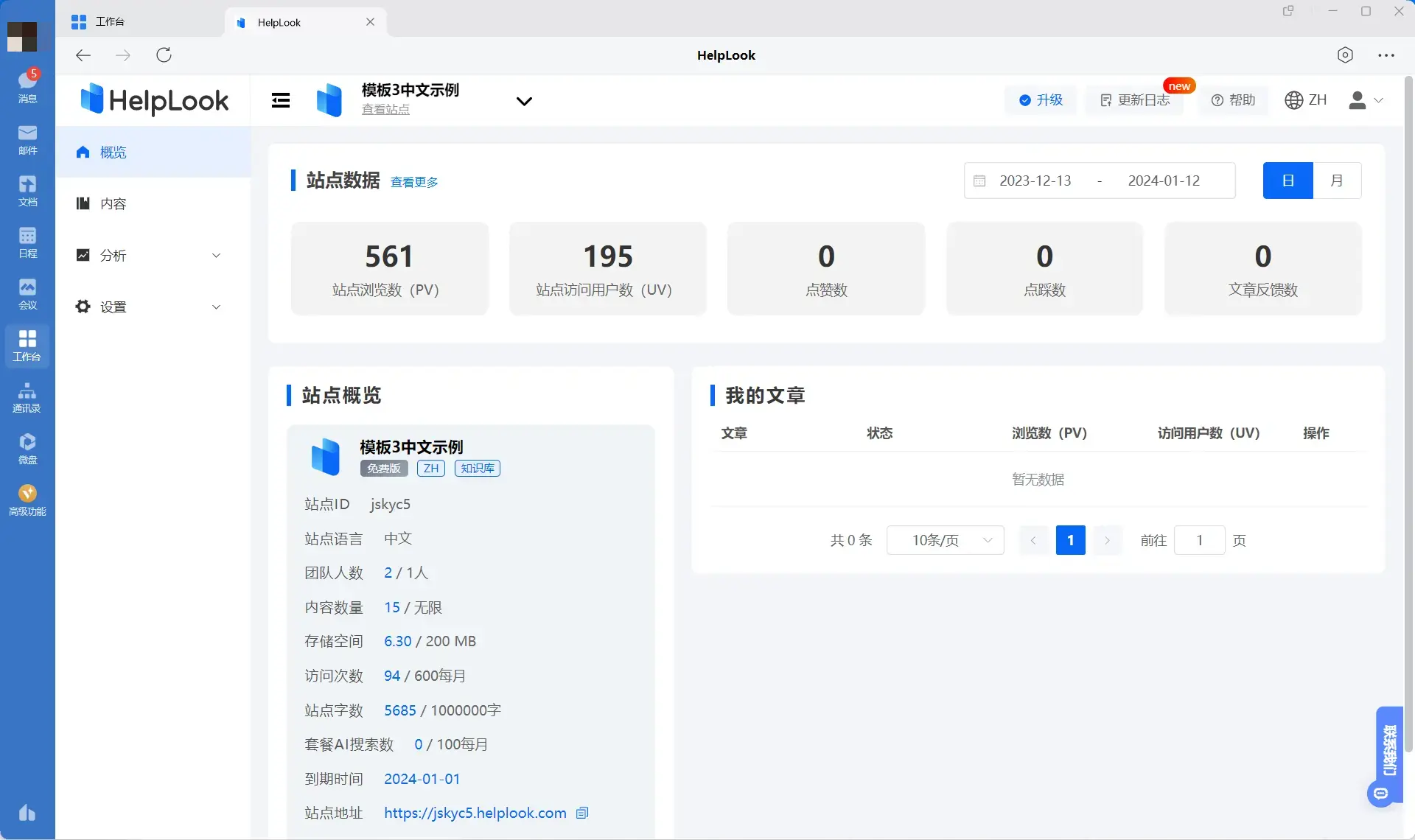The width and height of the screenshot is (1415, 840).
Task: Switch site data to 日 view
Action: point(1288,181)
